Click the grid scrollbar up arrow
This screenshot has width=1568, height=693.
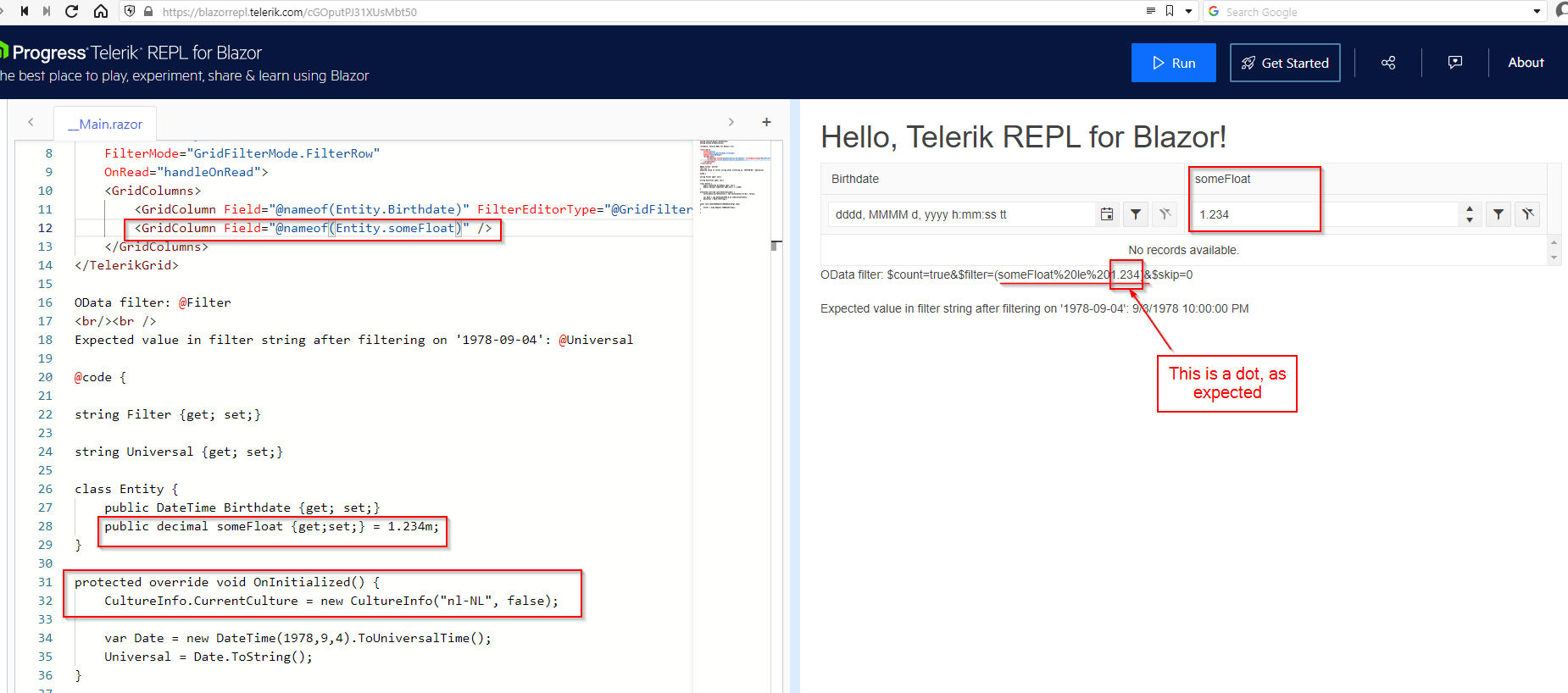[x=1554, y=242]
